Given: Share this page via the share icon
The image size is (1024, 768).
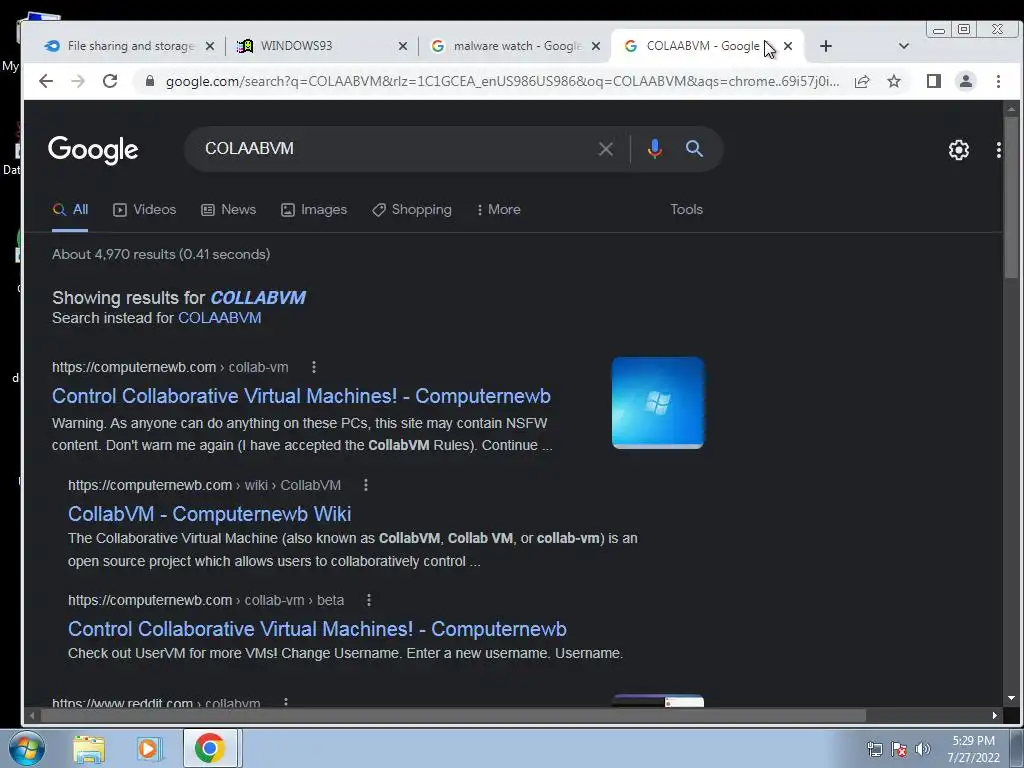Looking at the screenshot, I should click(862, 81).
